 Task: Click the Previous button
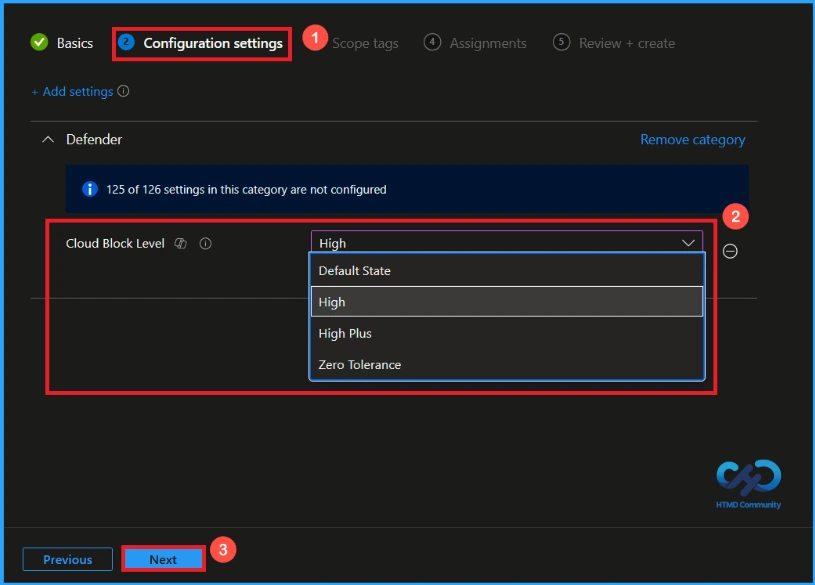67,559
